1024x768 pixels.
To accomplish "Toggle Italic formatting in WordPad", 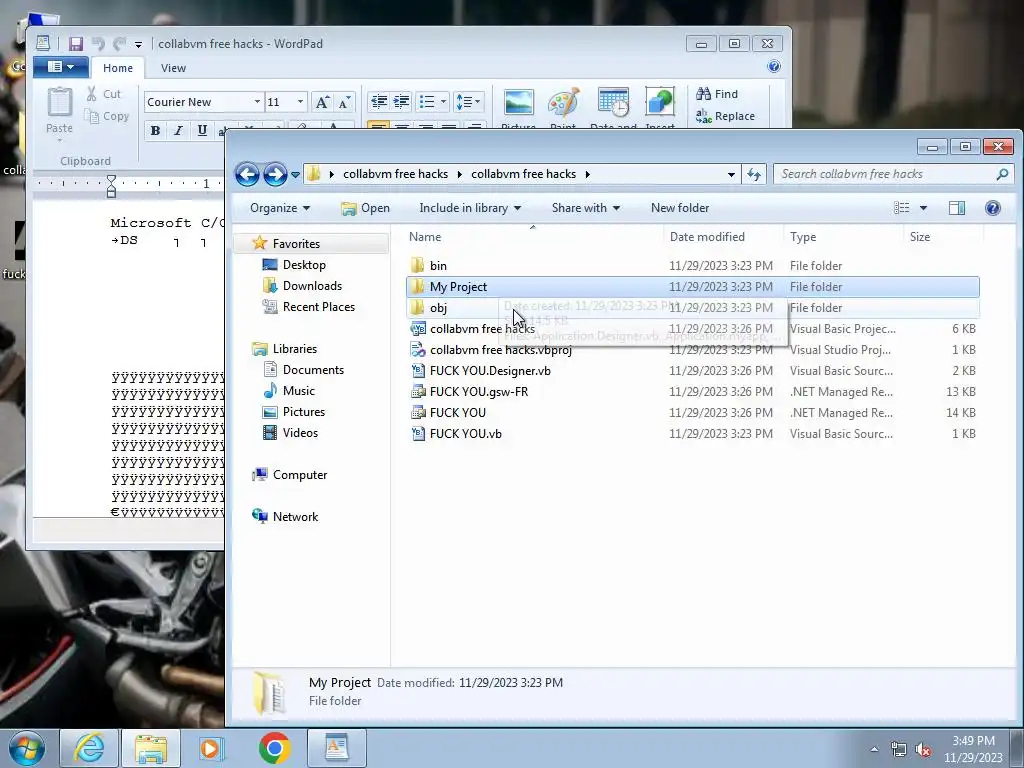I will point(178,131).
